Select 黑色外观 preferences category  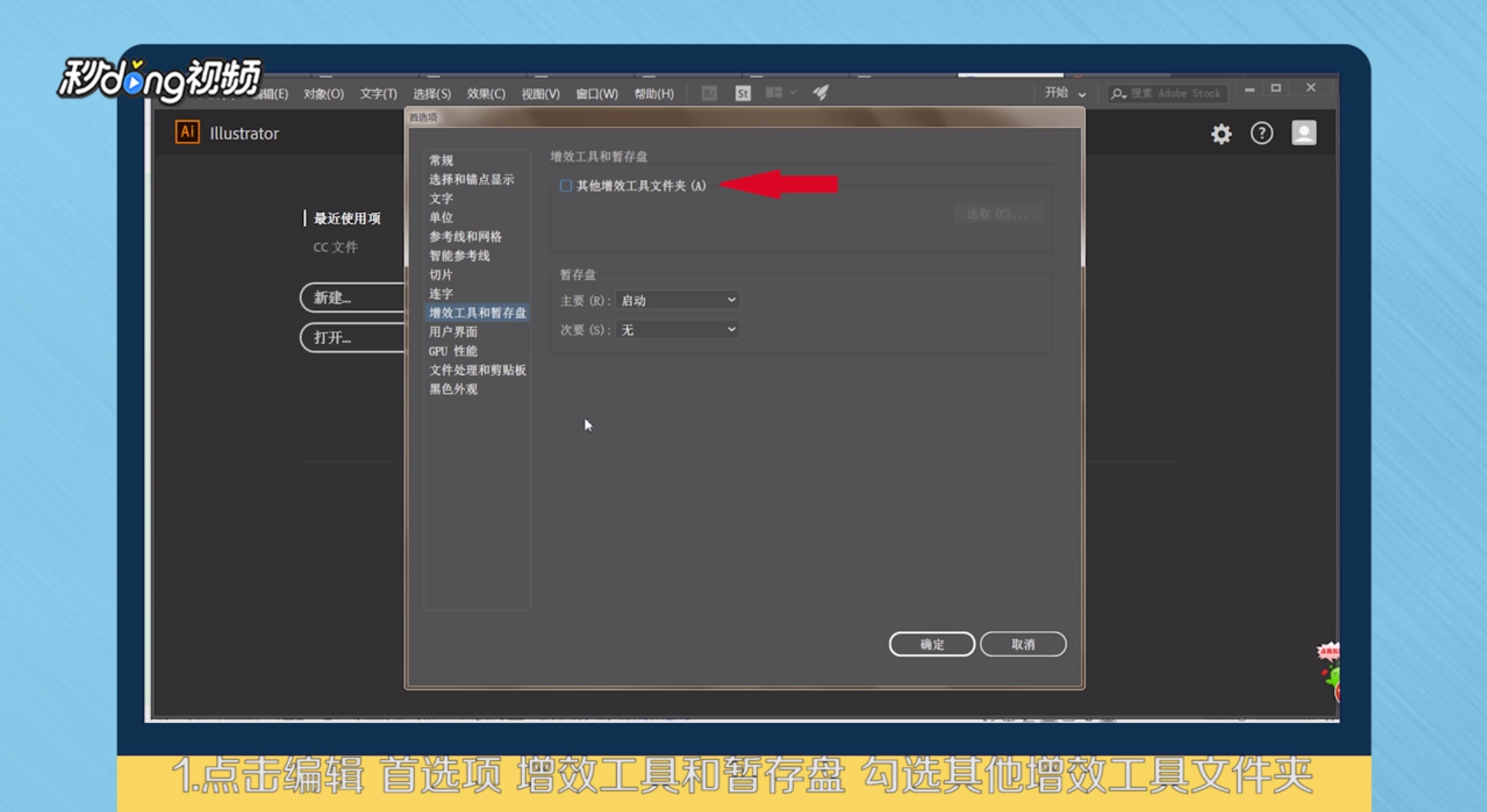tap(453, 389)
